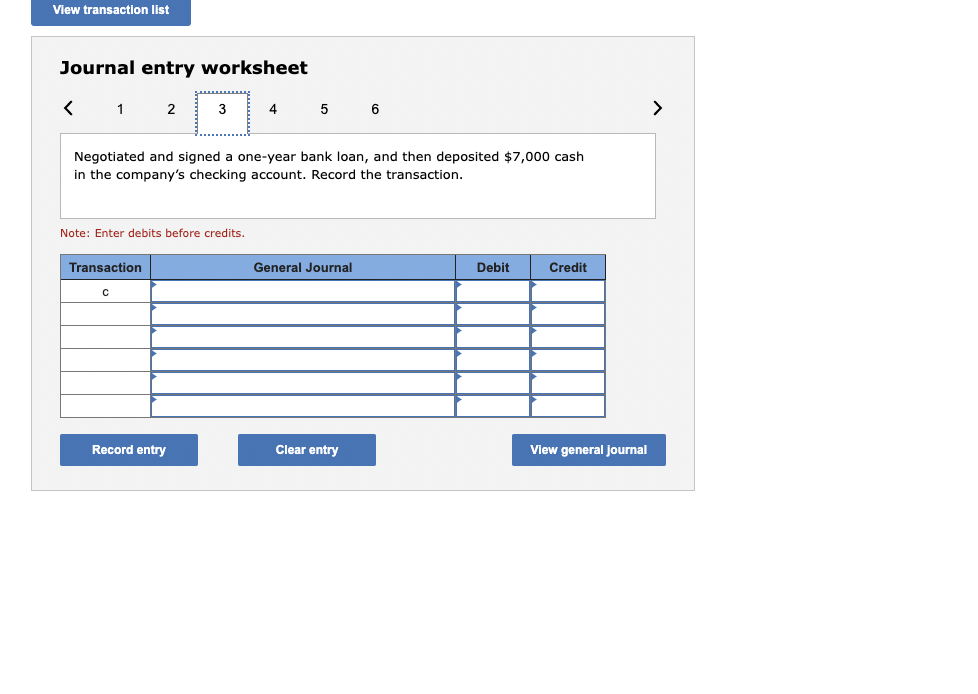The width and height of the screenshot is (978, 694).
Task: Select the Debit field in second row
Action: point(493,314)
